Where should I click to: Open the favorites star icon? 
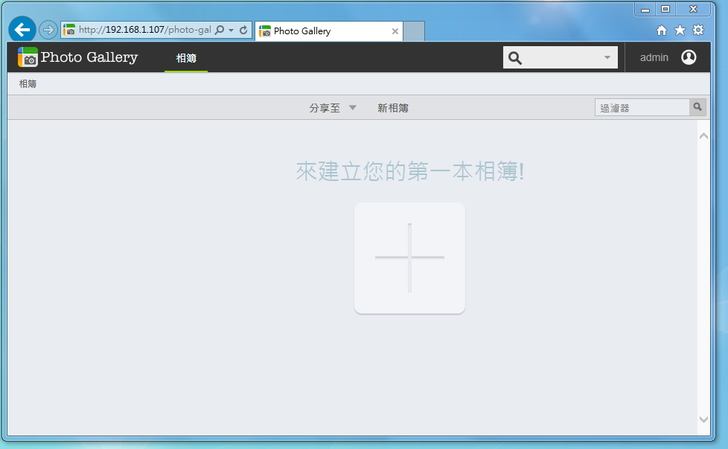click(x=680, y=31)
